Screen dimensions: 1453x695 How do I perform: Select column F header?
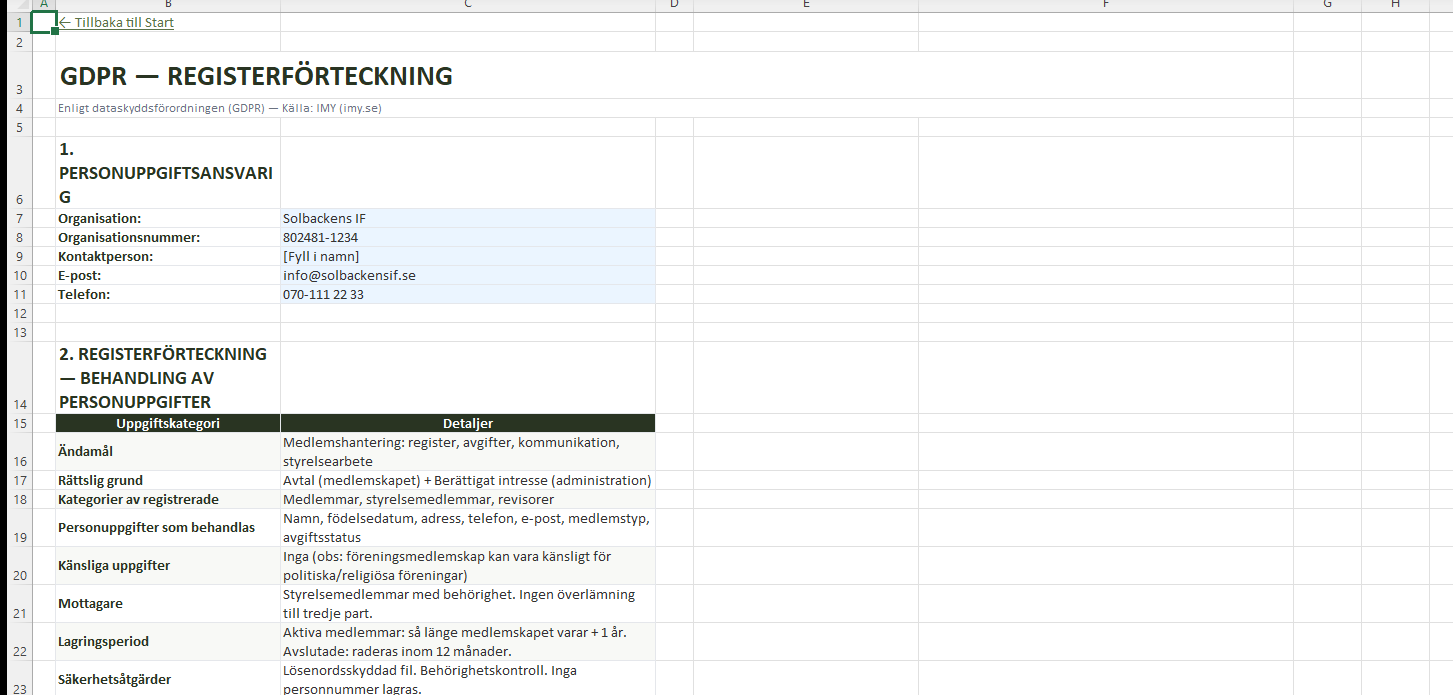coord(1105,5)
